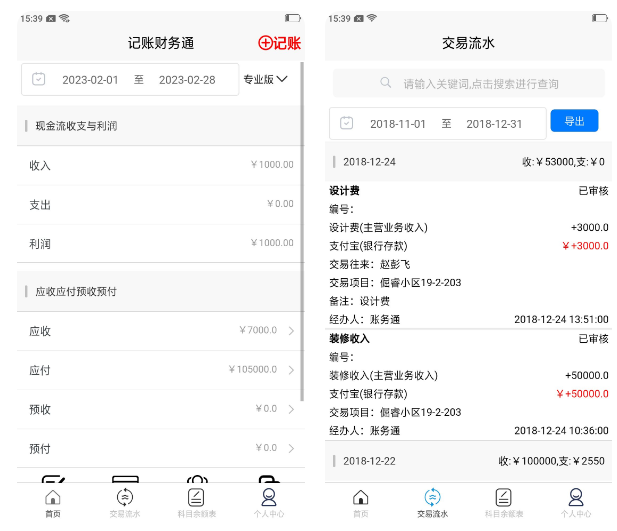Go to 首页 tab in left screen
617x531 pixels.
pos(53,503)
